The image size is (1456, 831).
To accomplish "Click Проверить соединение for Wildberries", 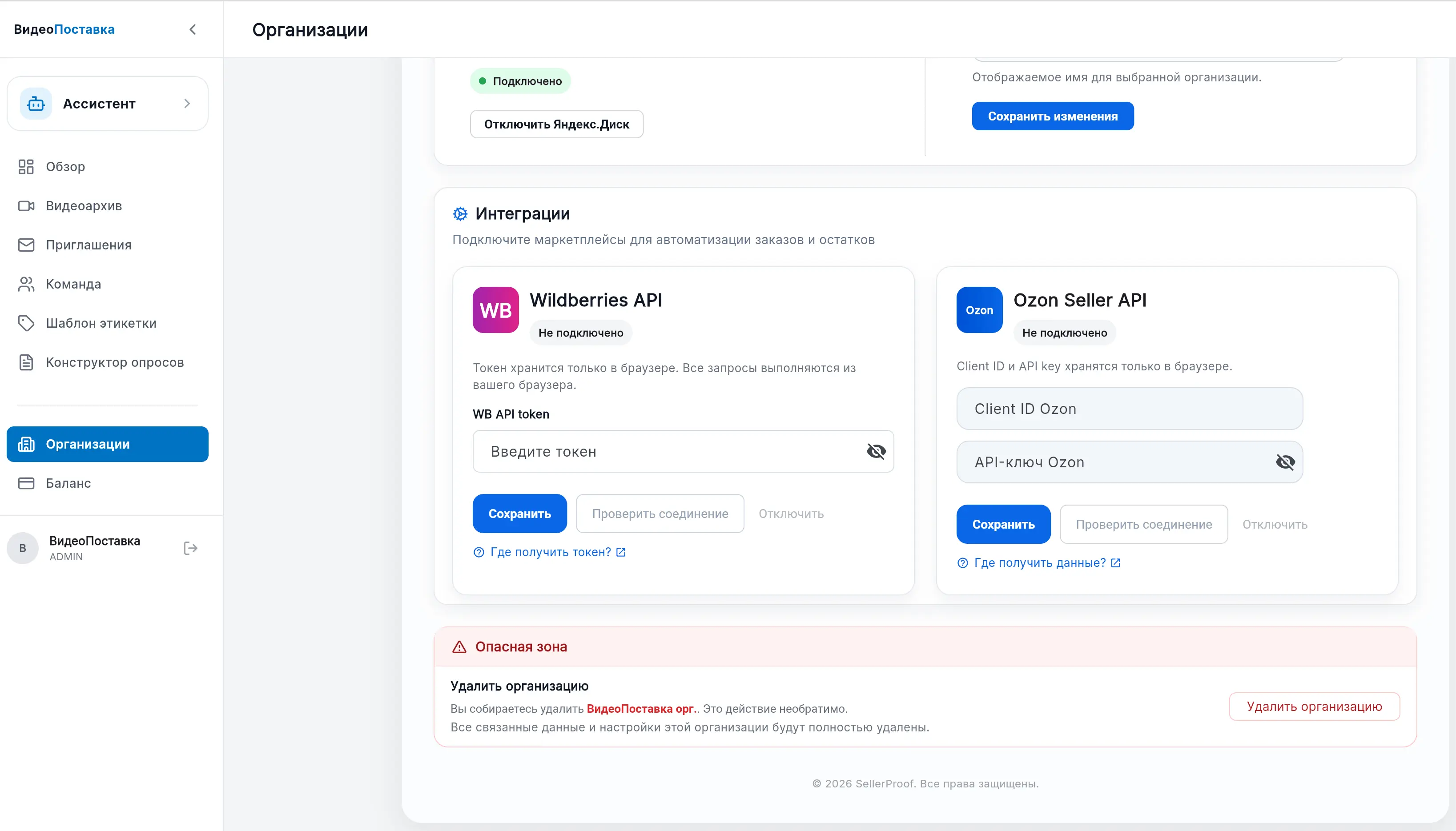I will (660, 514).
